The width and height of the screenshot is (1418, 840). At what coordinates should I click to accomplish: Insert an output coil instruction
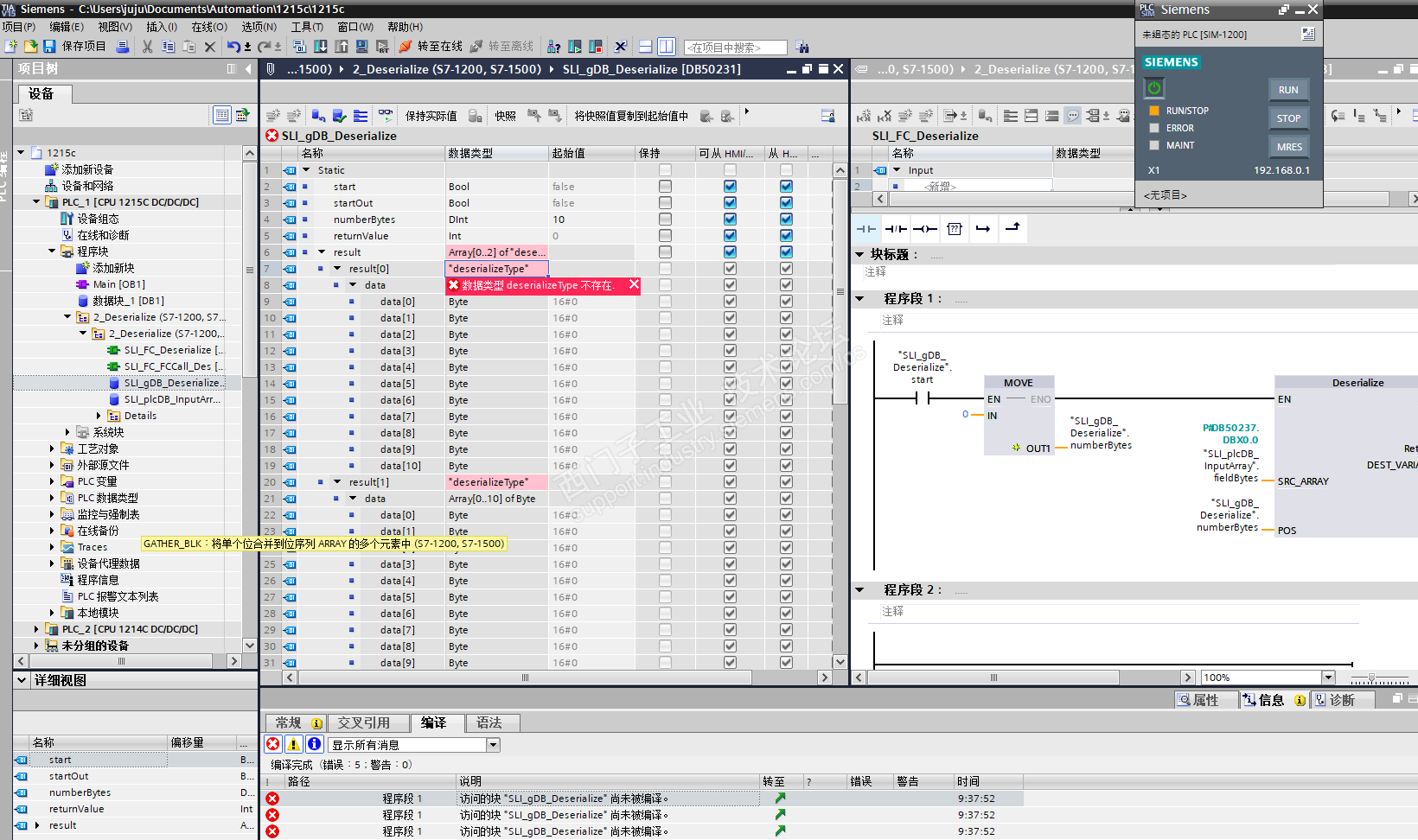(x=925, y=228)
